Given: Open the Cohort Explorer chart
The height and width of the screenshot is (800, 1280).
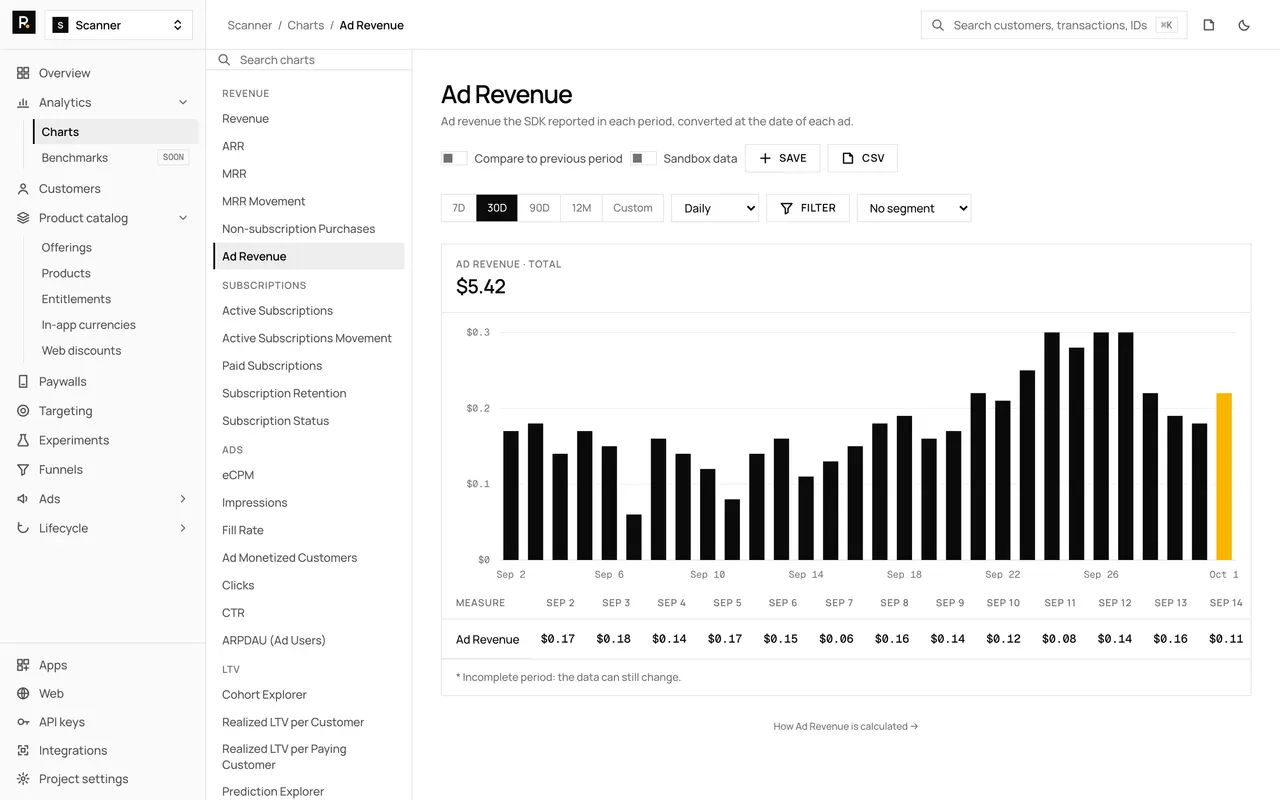Looking at the screenshot, I should pos(309,695).
